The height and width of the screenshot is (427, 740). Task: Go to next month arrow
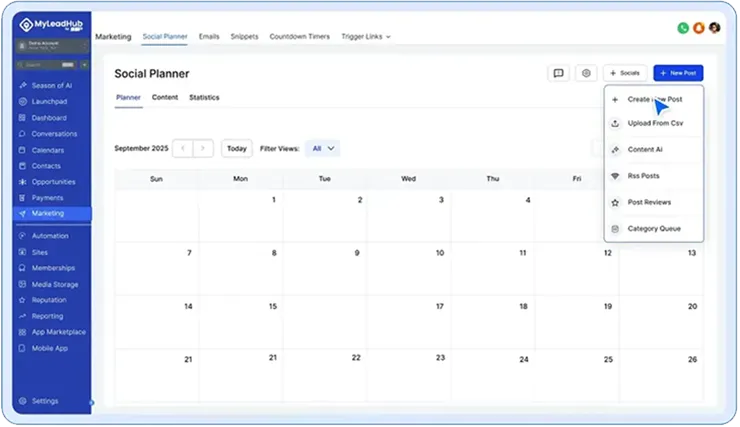(203, 149)
